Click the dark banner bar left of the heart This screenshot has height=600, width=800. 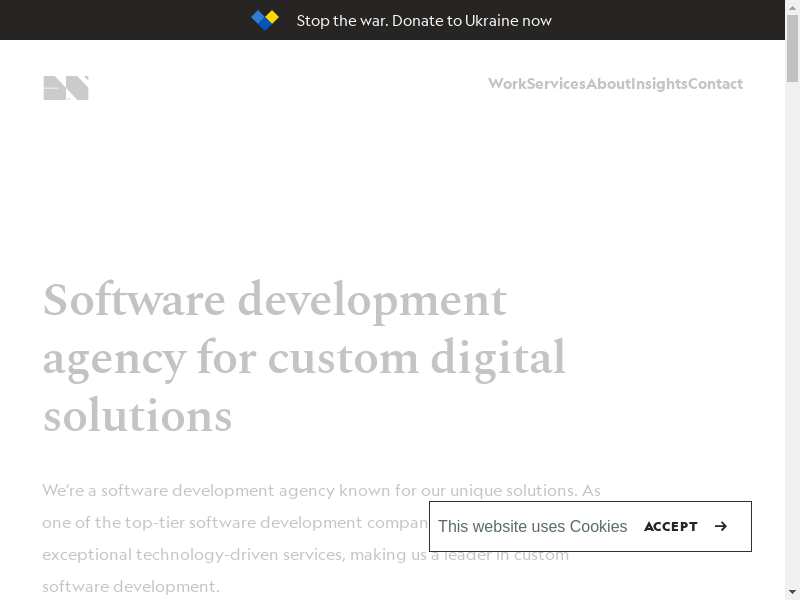(x=120, y=20)
